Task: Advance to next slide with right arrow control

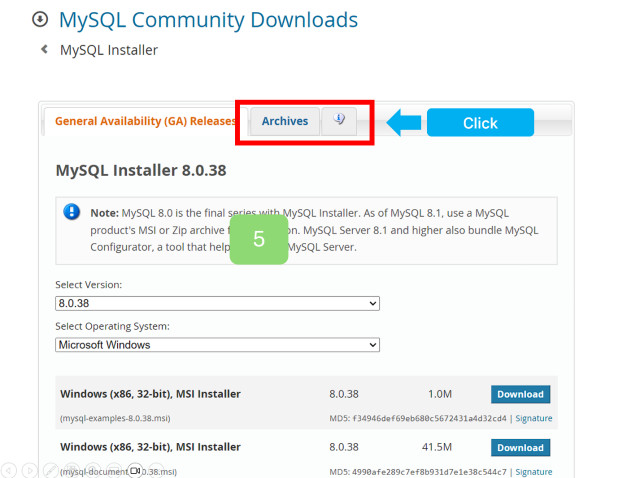Action: [x=29, y=471]
